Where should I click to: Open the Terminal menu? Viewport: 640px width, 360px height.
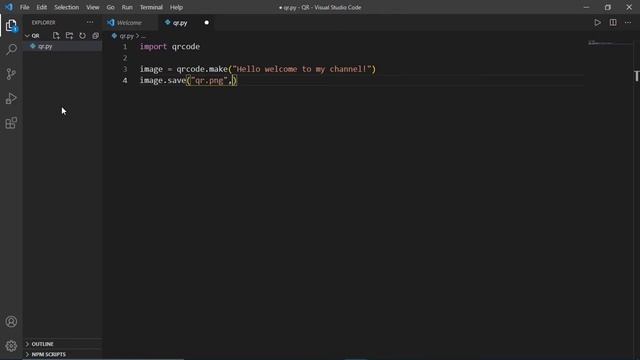pyautogui.click(x=151, y=7)
